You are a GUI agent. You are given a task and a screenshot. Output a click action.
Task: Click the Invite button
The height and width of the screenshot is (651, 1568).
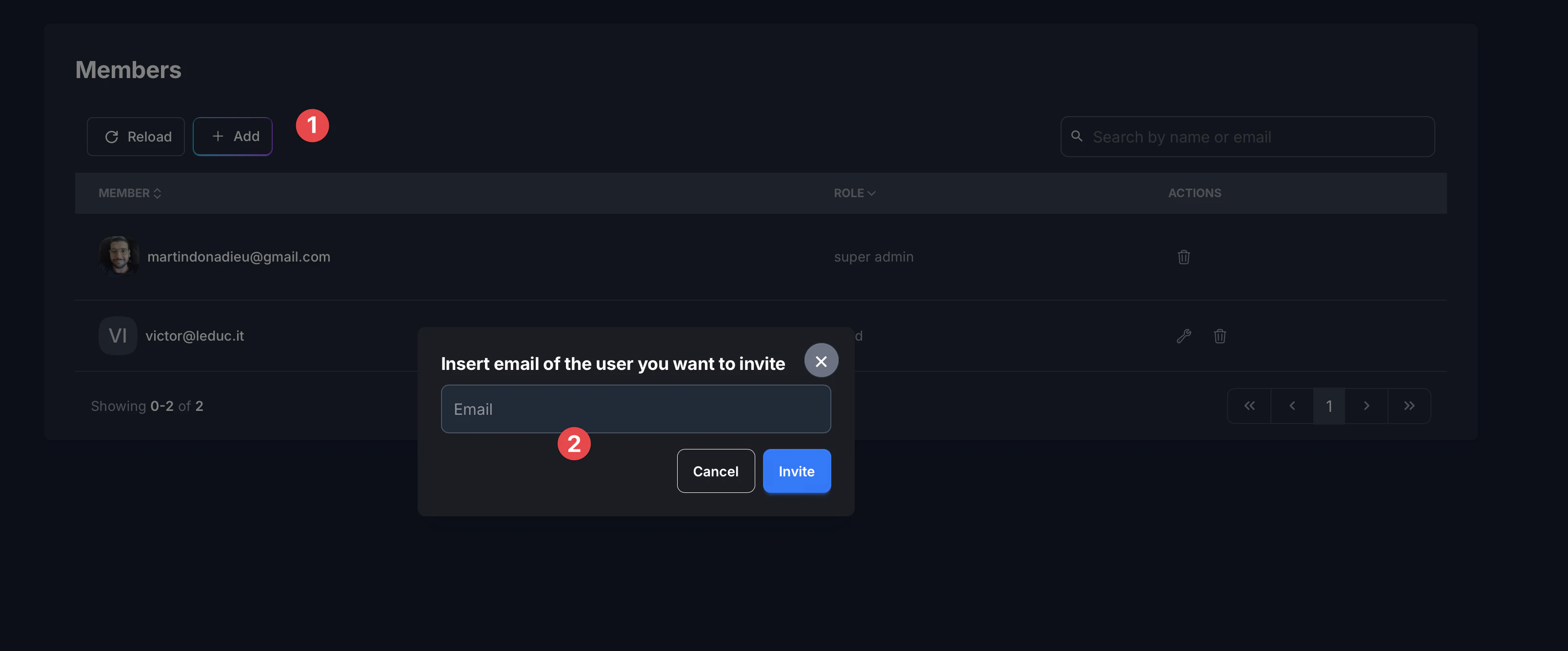tap(796, 471)
